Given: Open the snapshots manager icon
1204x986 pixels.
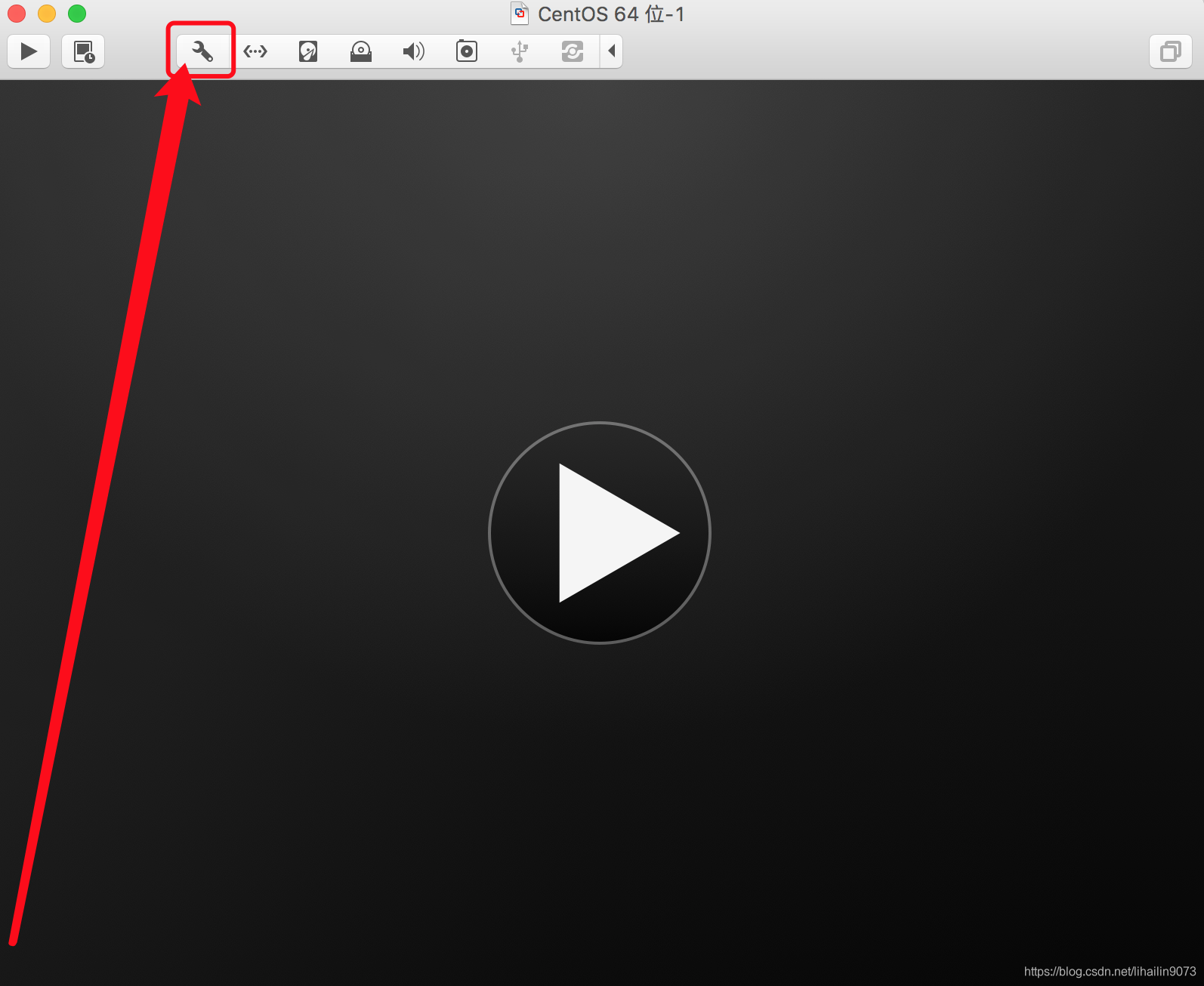Looking at the screenshot, I should [x=83, y=51].
